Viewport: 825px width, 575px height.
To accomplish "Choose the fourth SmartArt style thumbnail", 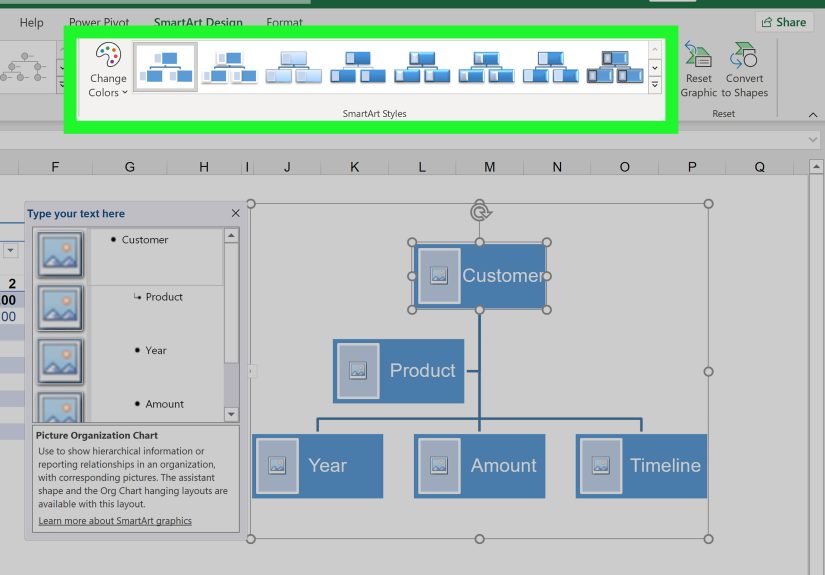I will click(x=358, y=67).
